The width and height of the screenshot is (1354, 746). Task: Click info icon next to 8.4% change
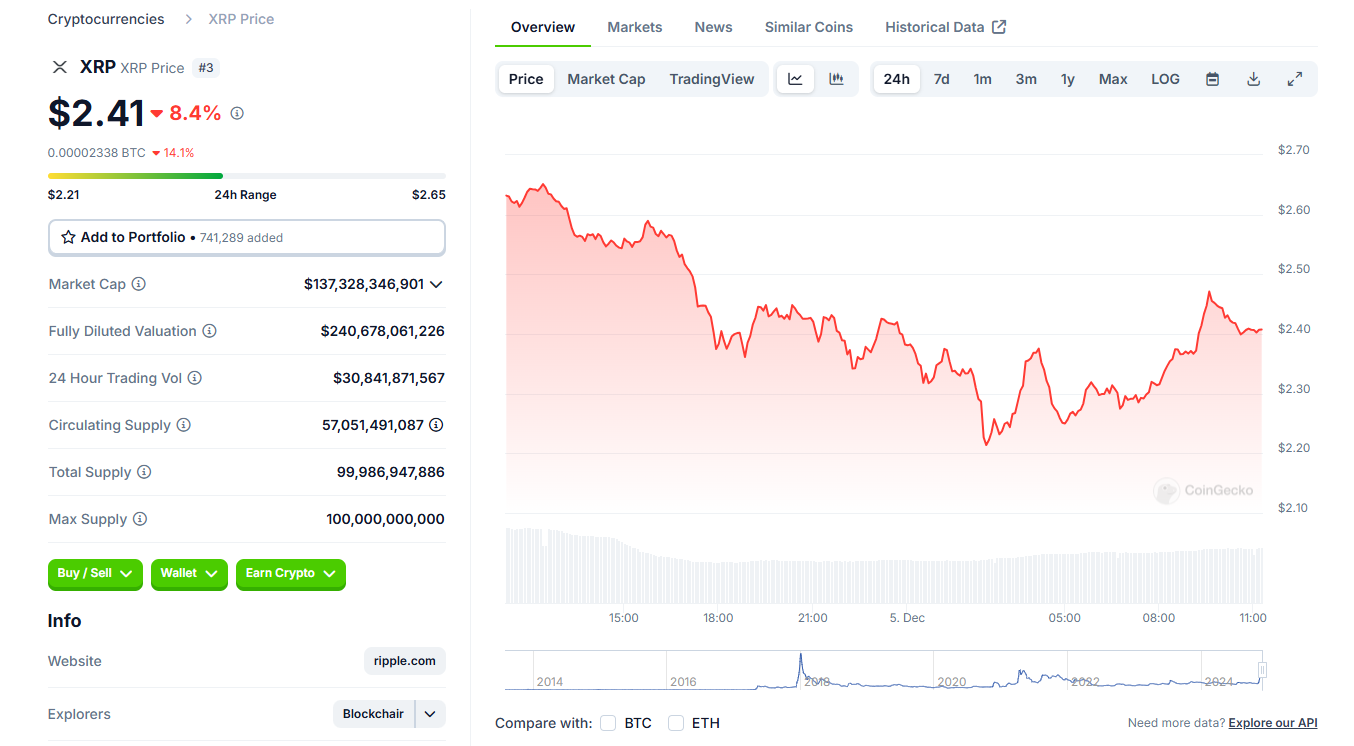click(237, 113)
